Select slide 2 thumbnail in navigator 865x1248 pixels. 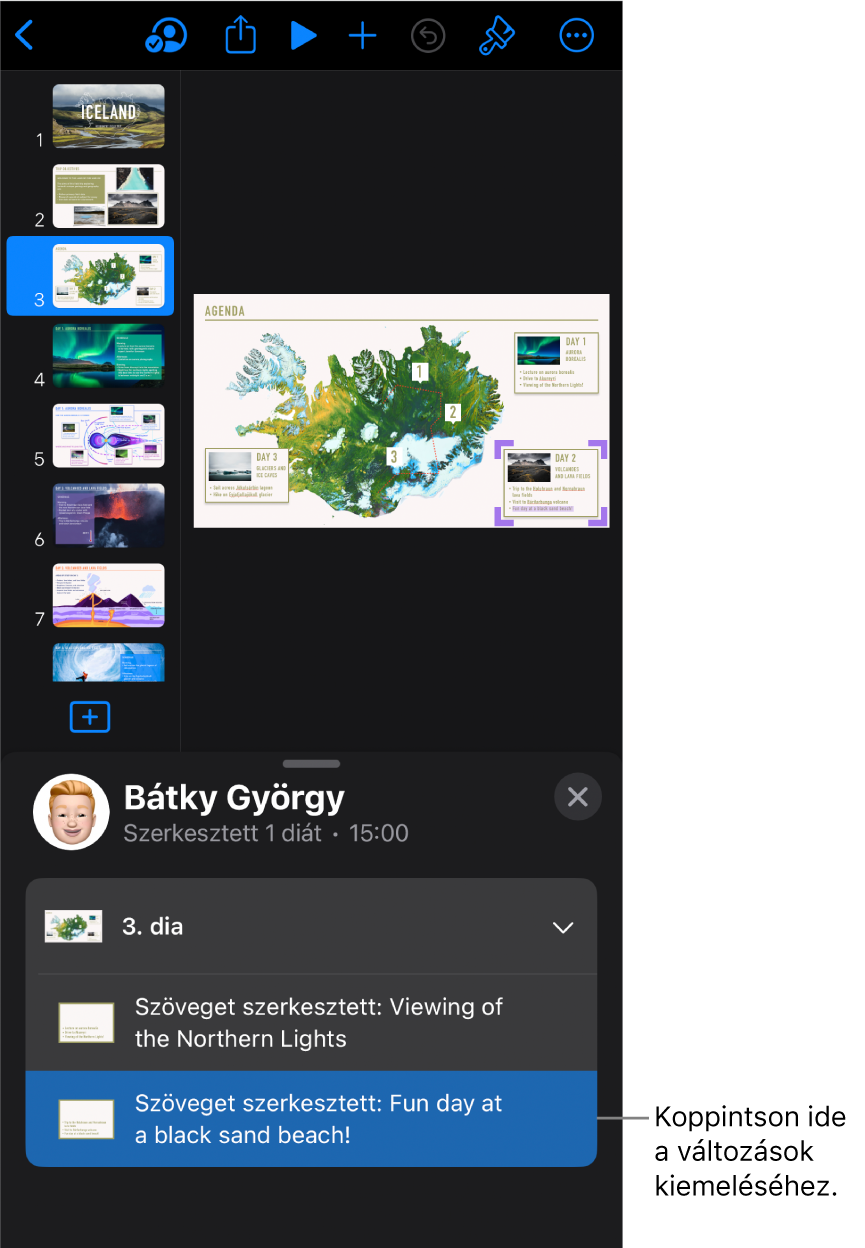pos(108,196)
